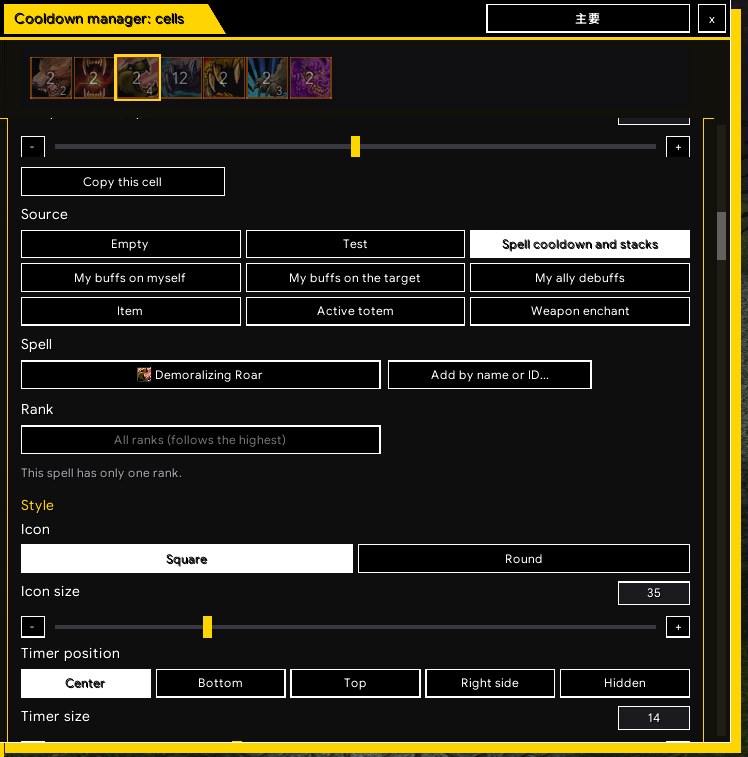Screen dimensions: 748x757
Task: Select the cell displaying the number 12
Action: [x=181, y=78]
